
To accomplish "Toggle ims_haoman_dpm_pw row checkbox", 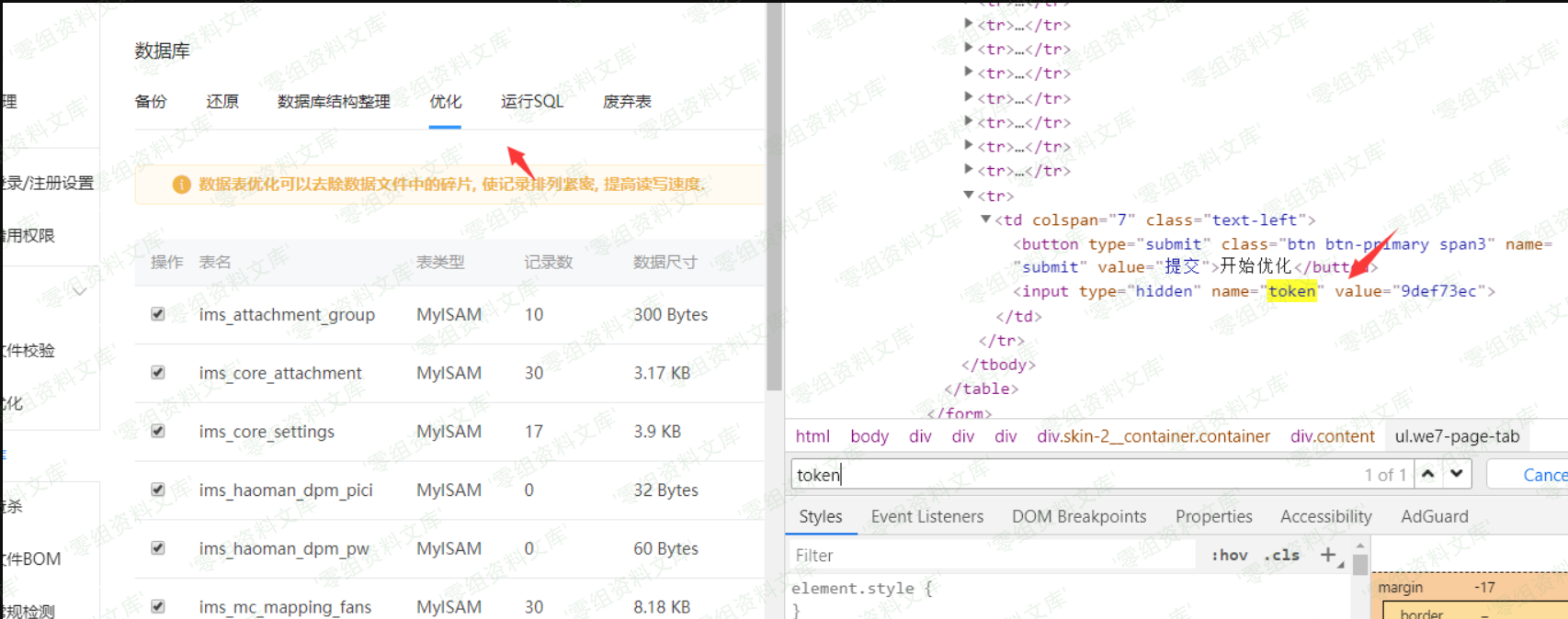I will pyautogui.click(x=158, y=548).
